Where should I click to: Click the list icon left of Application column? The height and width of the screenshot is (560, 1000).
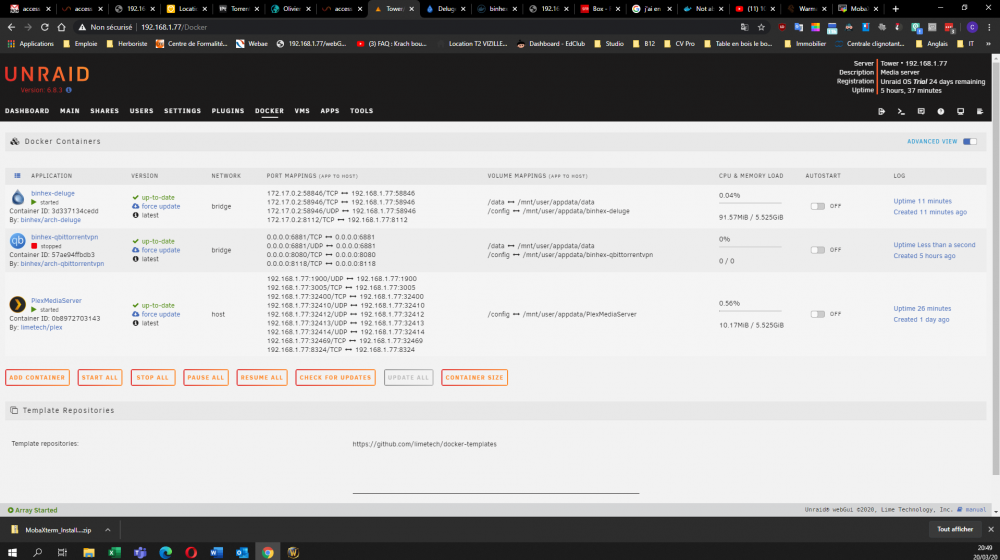(x=17, y=175)
